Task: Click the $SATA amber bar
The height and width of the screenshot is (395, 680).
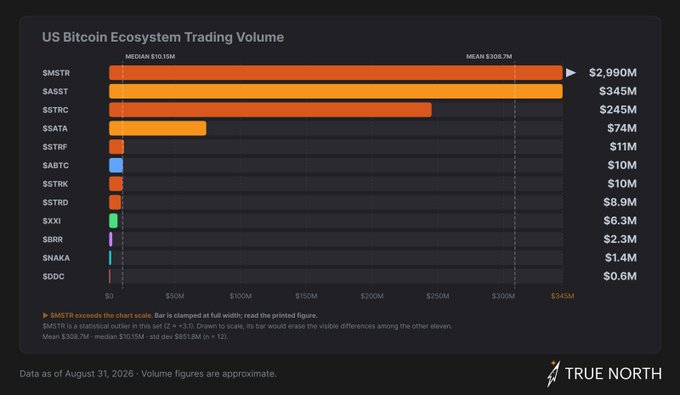Action: (x=158, y=128)
